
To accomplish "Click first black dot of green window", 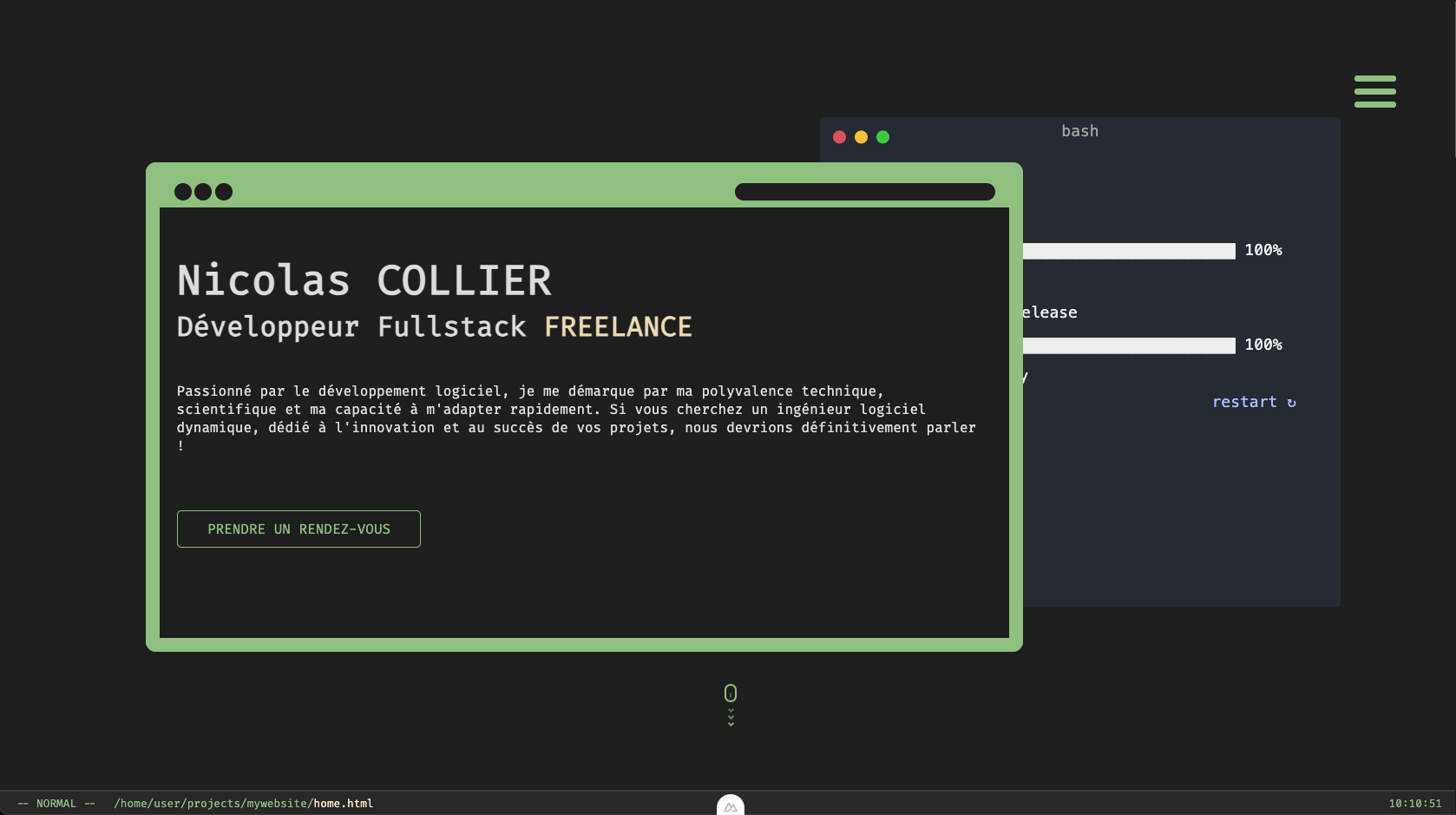I will [x=183, y=192].
